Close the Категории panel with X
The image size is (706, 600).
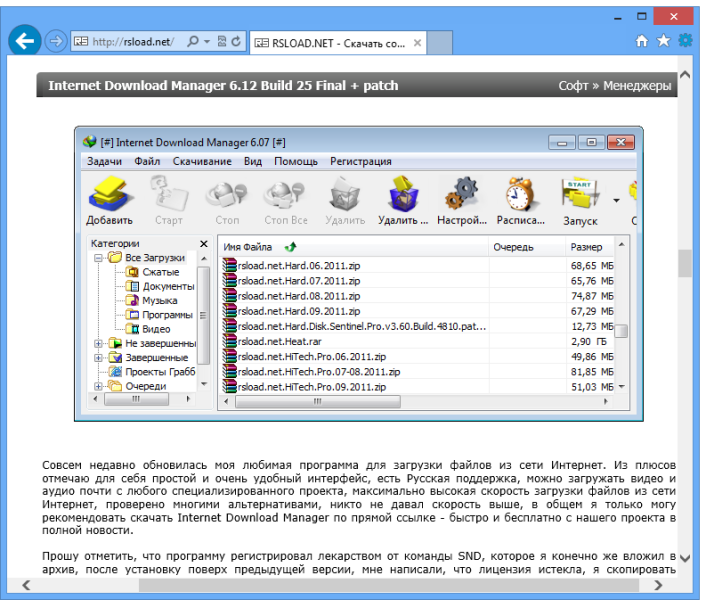(x=204, y=244)
